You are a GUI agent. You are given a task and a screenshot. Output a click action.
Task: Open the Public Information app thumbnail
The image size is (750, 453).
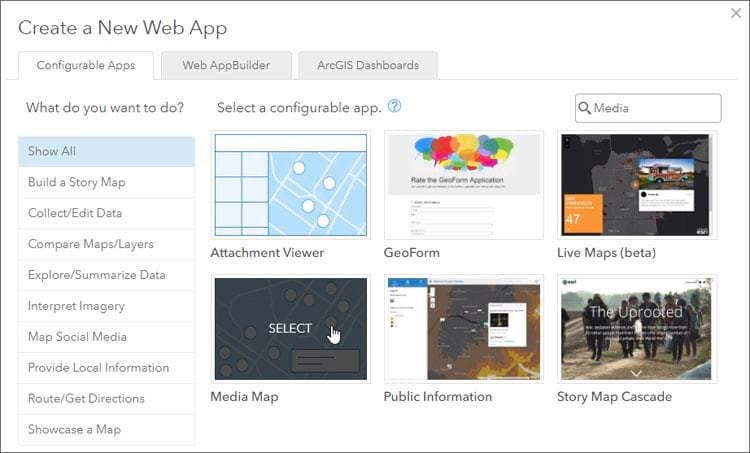[464, 329]
